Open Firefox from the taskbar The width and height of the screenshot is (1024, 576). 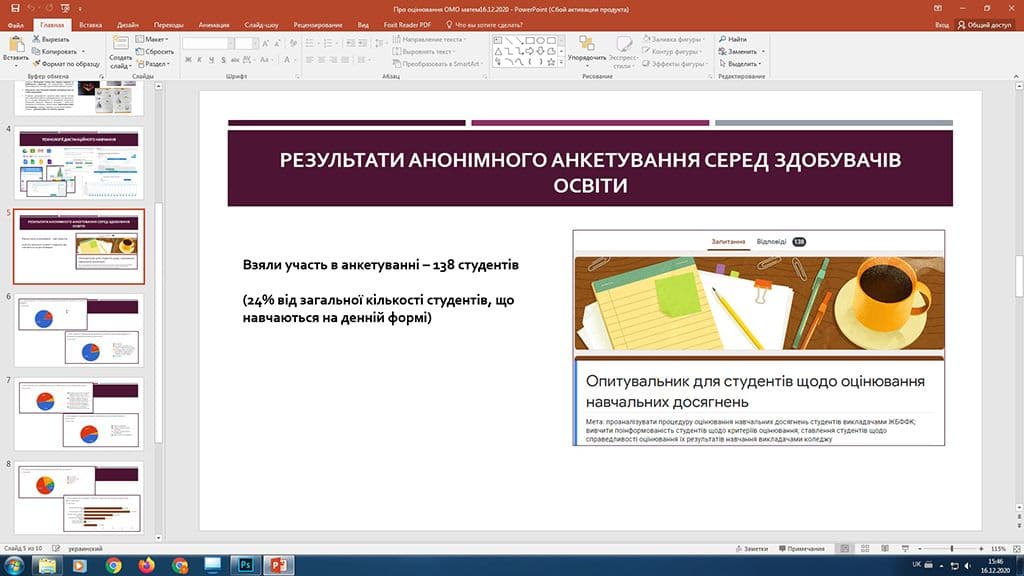click(146, 565)
